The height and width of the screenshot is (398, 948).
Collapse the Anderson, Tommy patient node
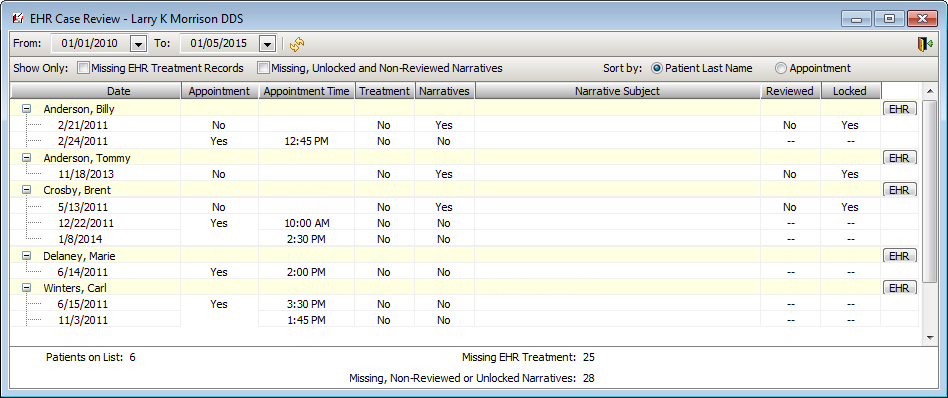point(27,158)
